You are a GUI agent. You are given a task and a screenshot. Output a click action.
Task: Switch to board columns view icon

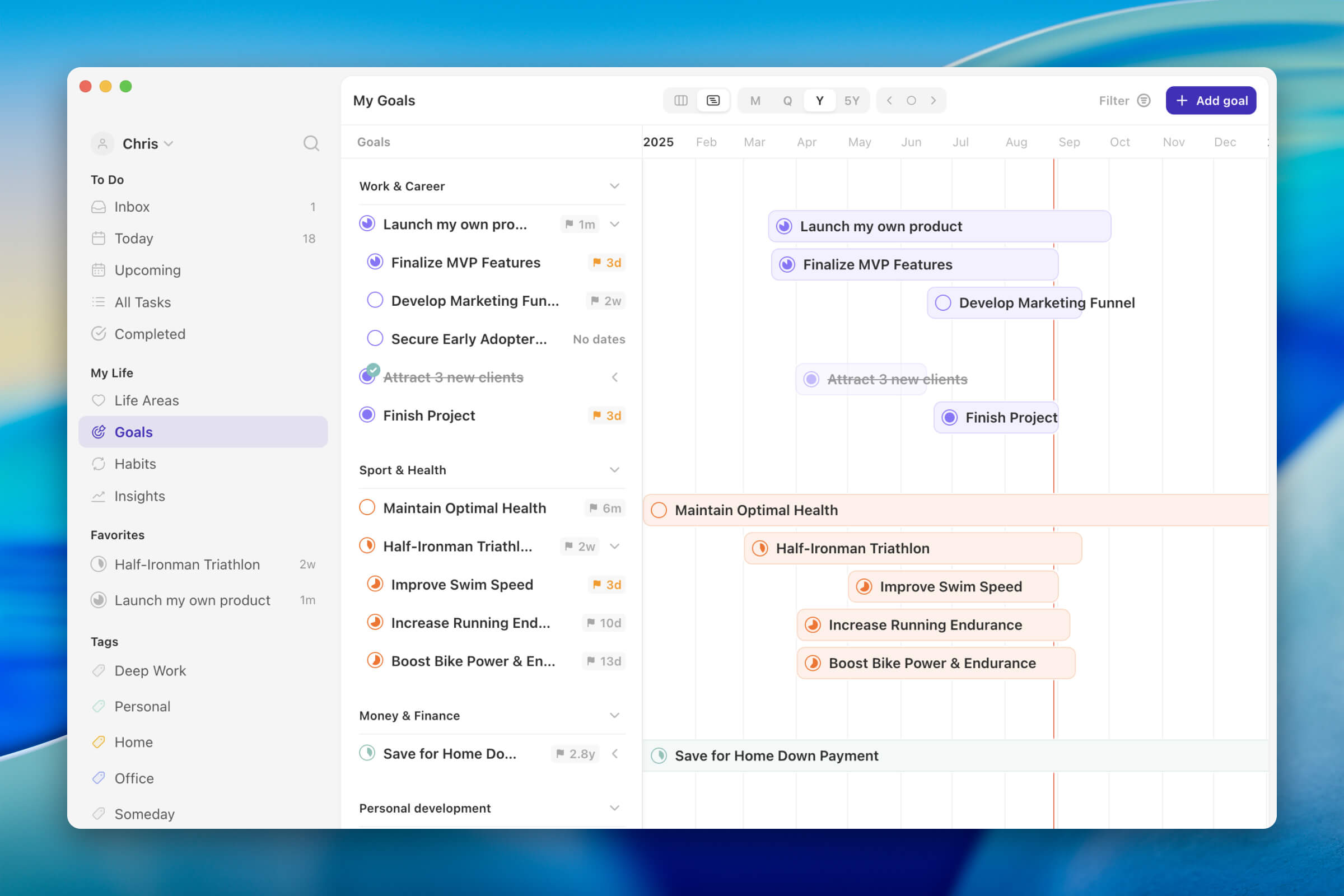pyautogui.click(x=680, y=101)
